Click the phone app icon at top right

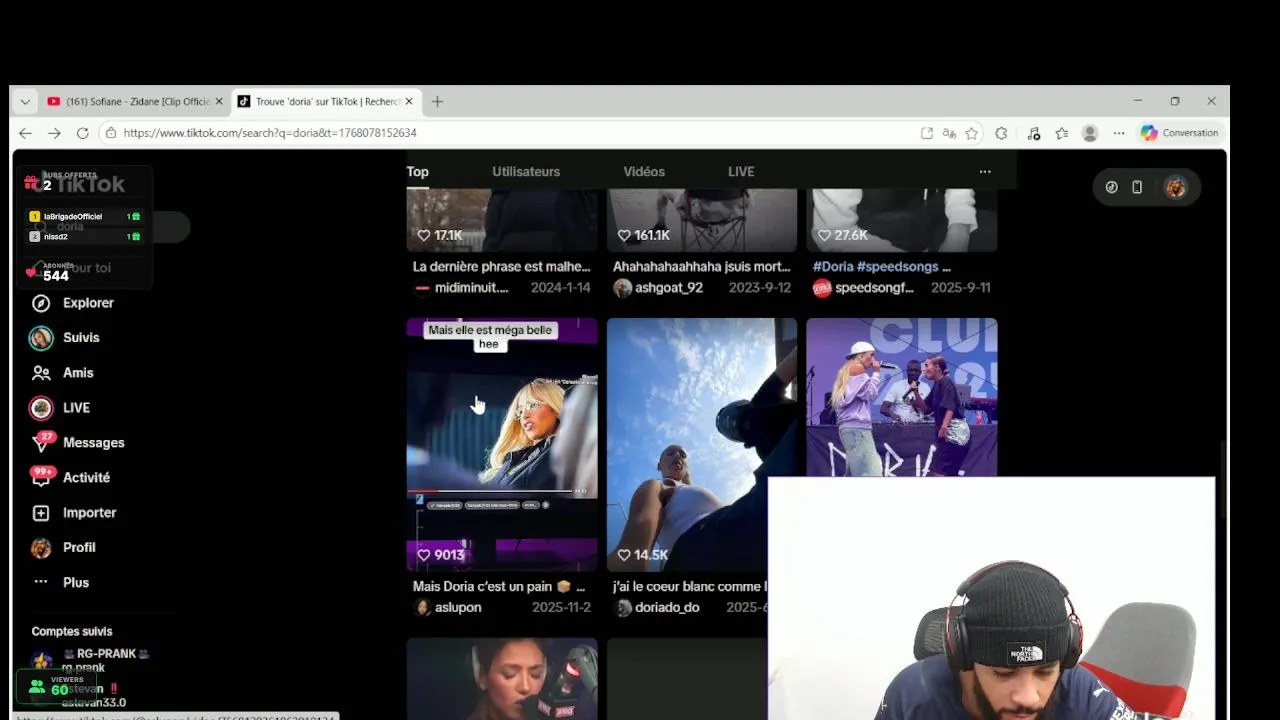pos(1137,187)
